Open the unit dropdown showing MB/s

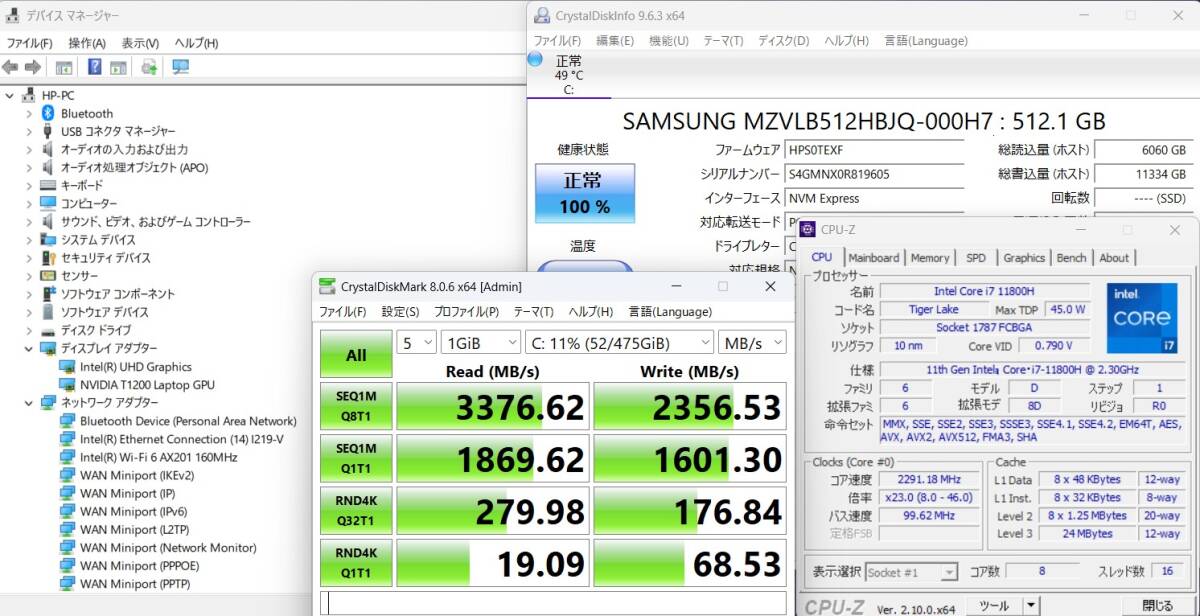[753, 342]
